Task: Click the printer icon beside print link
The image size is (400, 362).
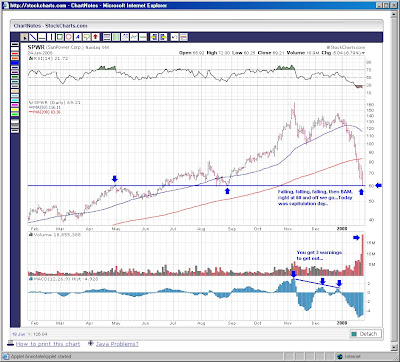Action: pos(11,343)
